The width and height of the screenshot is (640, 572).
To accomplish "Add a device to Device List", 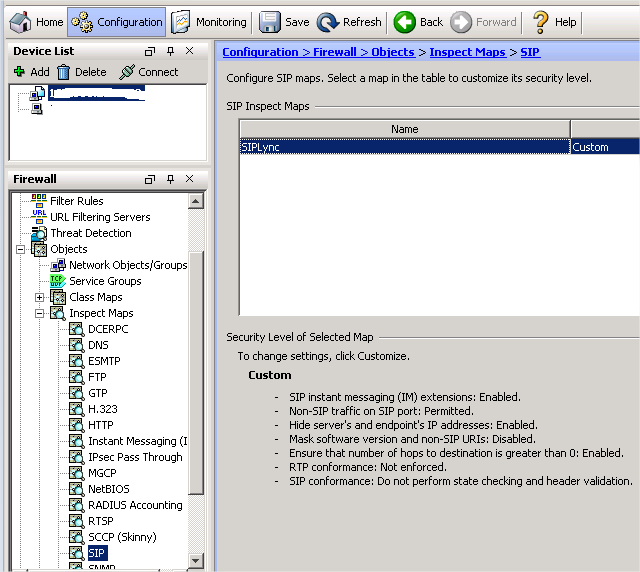I will pyautogui.click(x=31, y=72).
